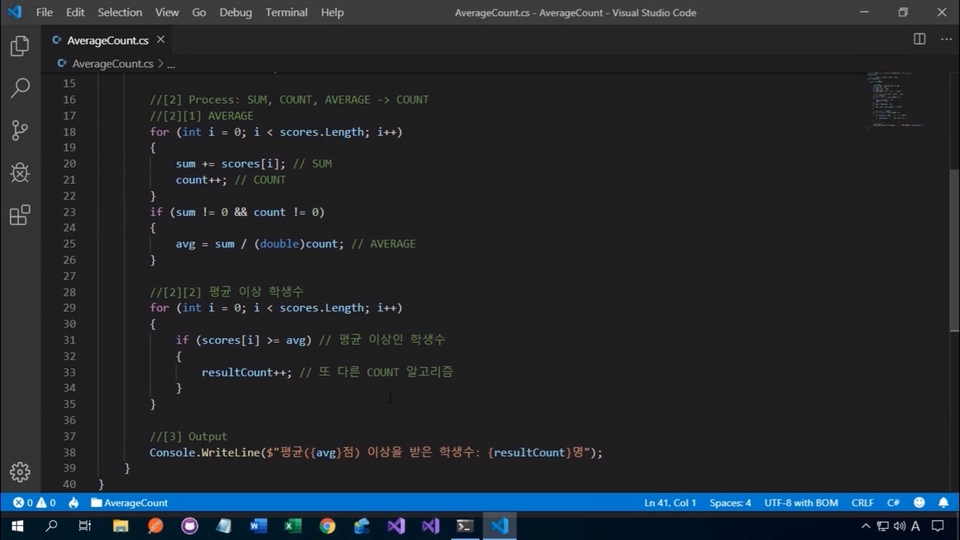Expand the breadcrumb ellipsis segment
This screenshot has width=960, height=540.
pyautogui.click(x=171, y=64)
